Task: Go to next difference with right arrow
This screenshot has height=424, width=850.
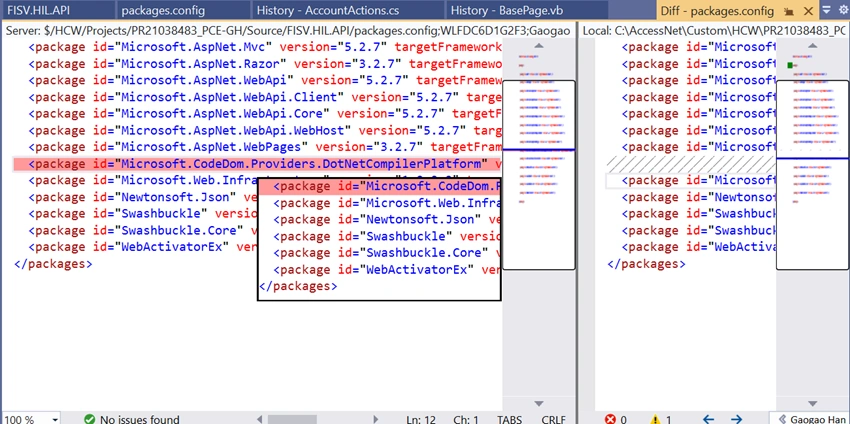Action: pyautogui.click(x=736, y=419)
